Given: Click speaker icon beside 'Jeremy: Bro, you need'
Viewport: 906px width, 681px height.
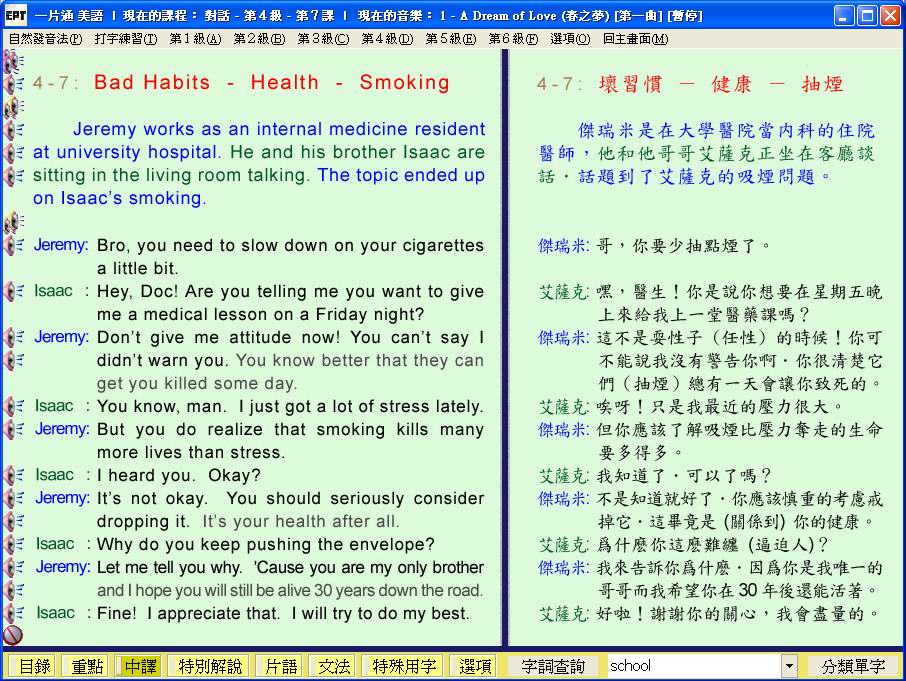Looking at the screenshot, I should coord(13,245).
